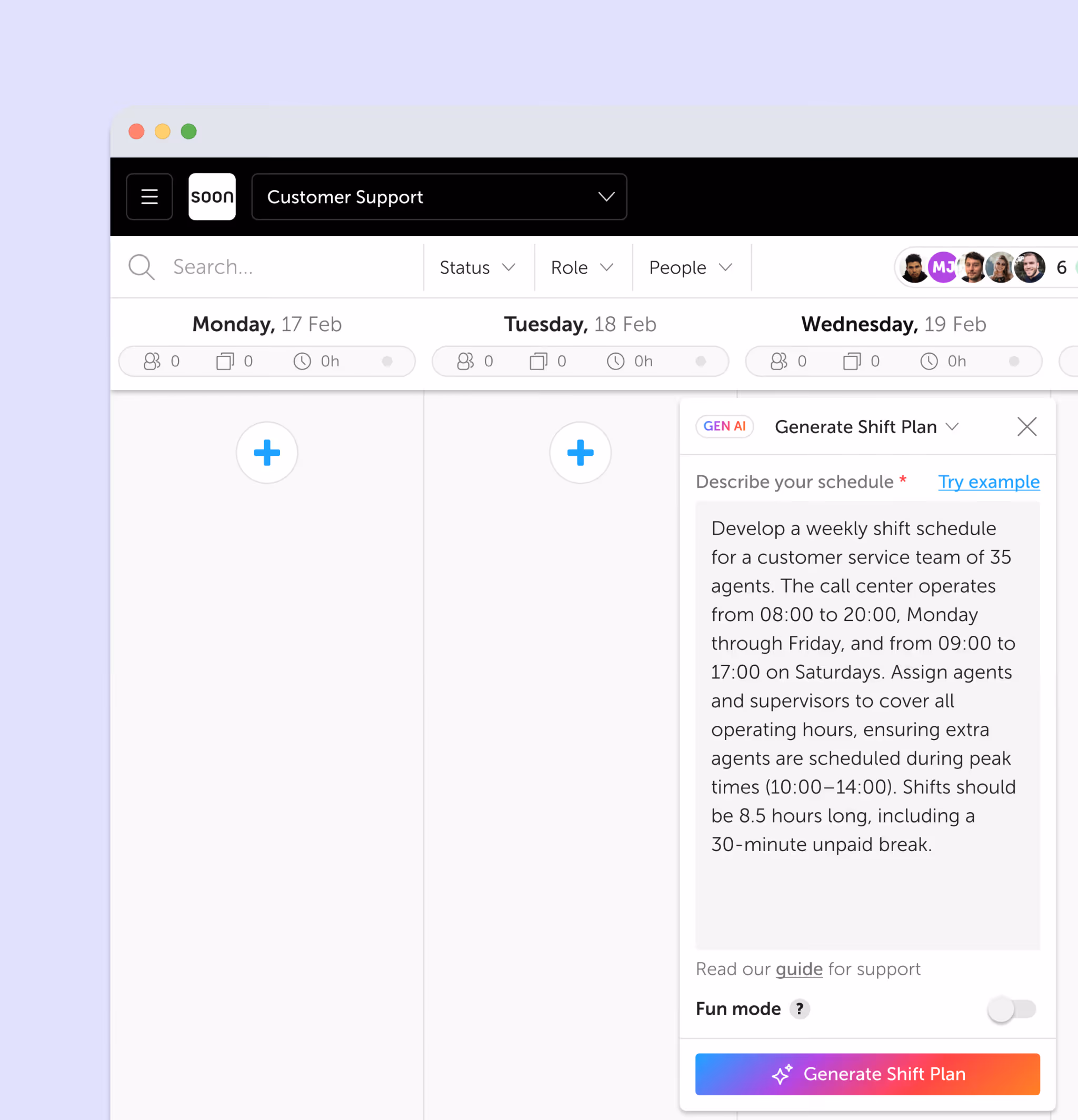Click the yellow macOS minimize button

162,132
